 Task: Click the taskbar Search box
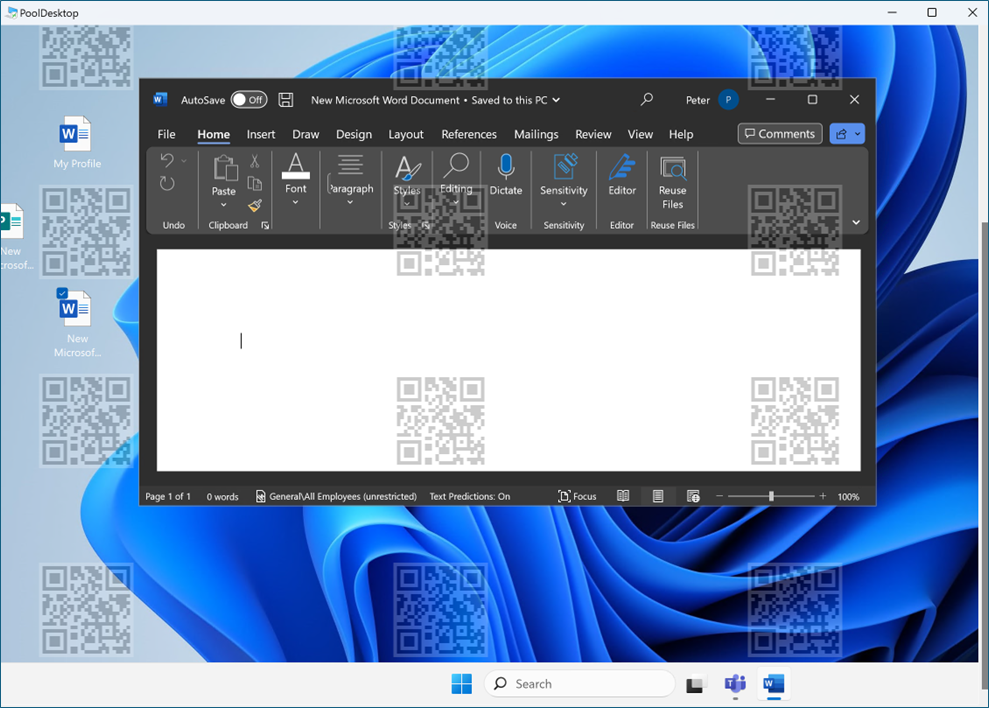point(580,683)
